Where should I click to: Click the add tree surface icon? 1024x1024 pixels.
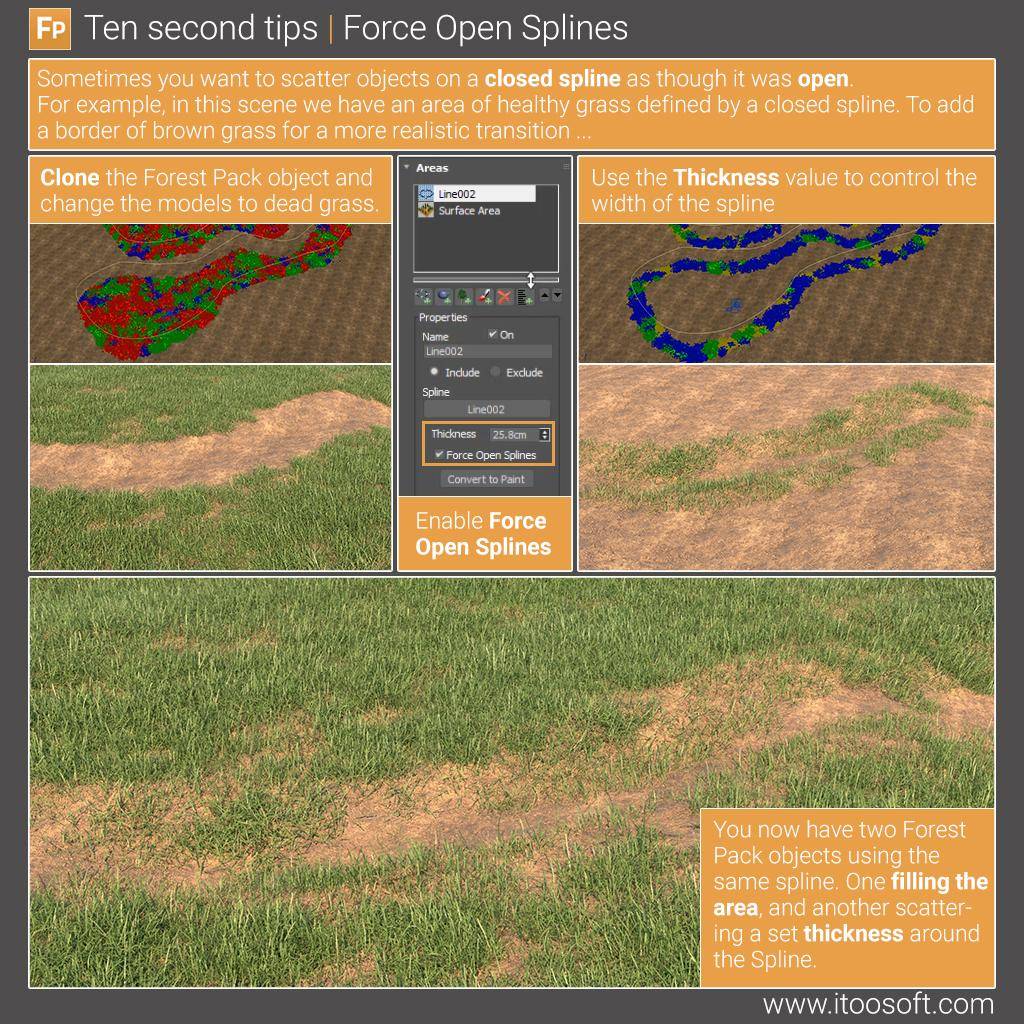pos(462,297)
